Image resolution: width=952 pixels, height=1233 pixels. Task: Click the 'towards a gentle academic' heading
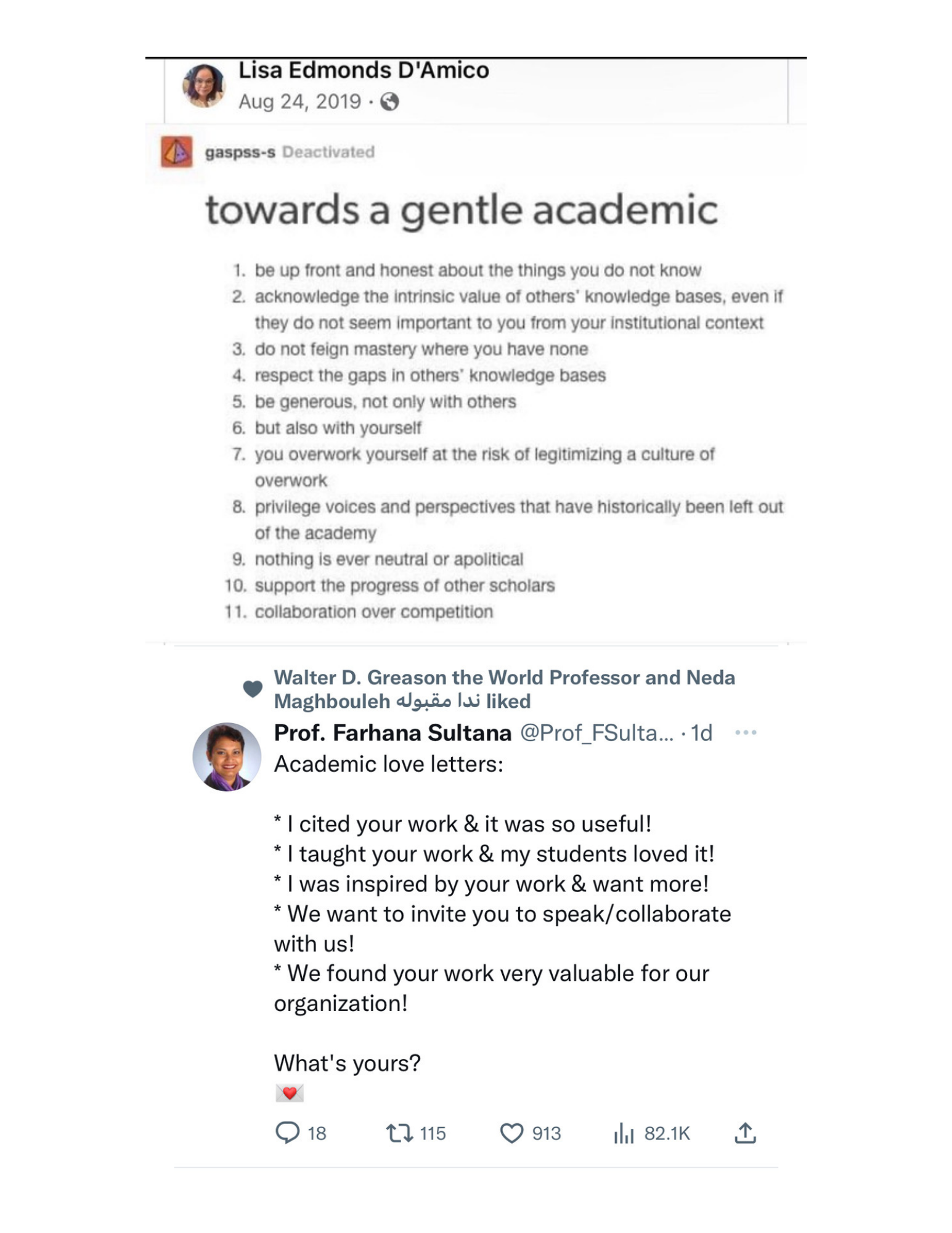pos(461,210)
